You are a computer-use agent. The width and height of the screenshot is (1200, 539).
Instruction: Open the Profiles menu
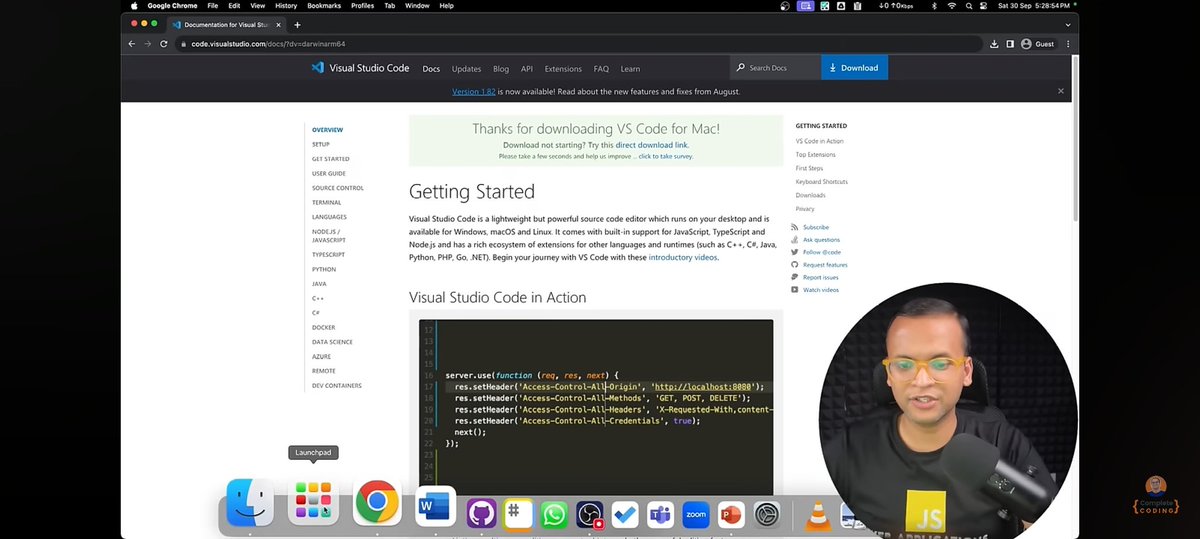pyautogui.click(x=363, y=5)
